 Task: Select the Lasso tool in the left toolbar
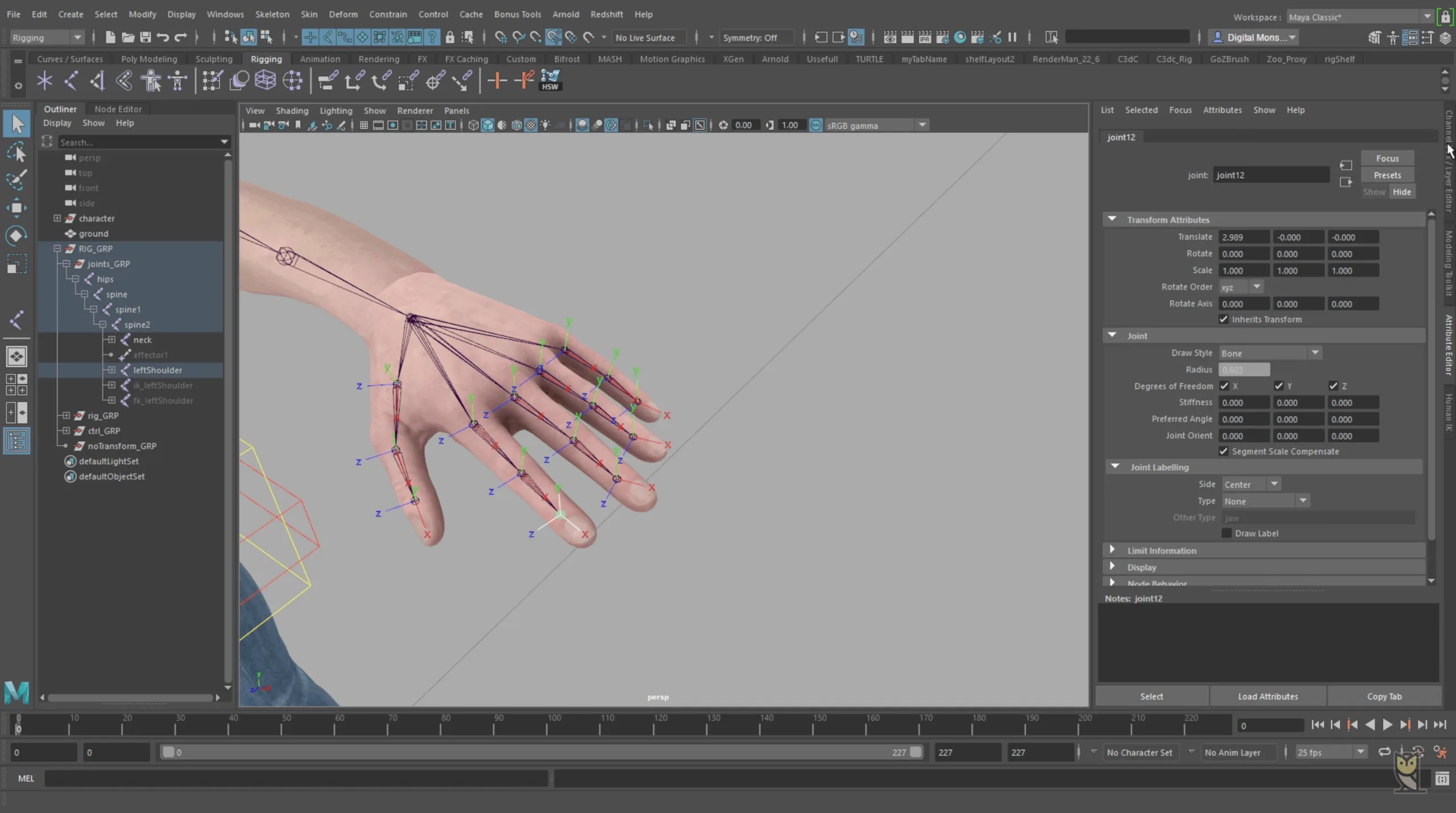tap(17, 152)
